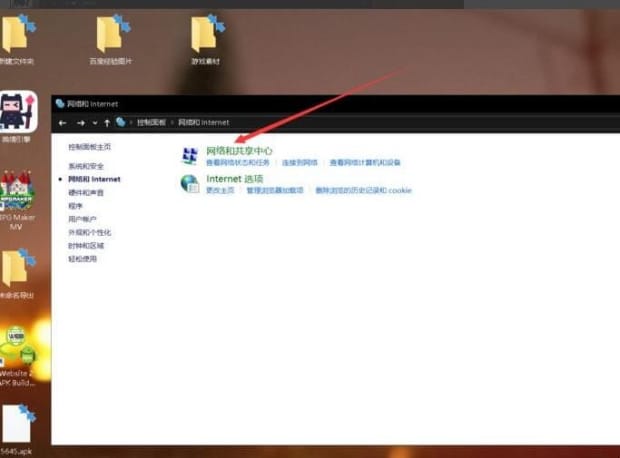The image size is (620, 458).
Task: Click the Back arrow in navigation bar
Action: [63, 123]
